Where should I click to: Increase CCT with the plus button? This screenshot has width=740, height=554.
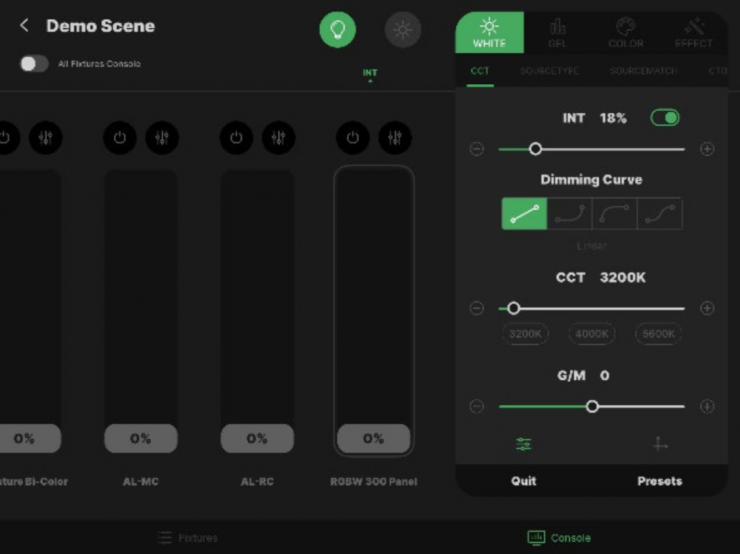pyautogui.click(x=707, y=308)
